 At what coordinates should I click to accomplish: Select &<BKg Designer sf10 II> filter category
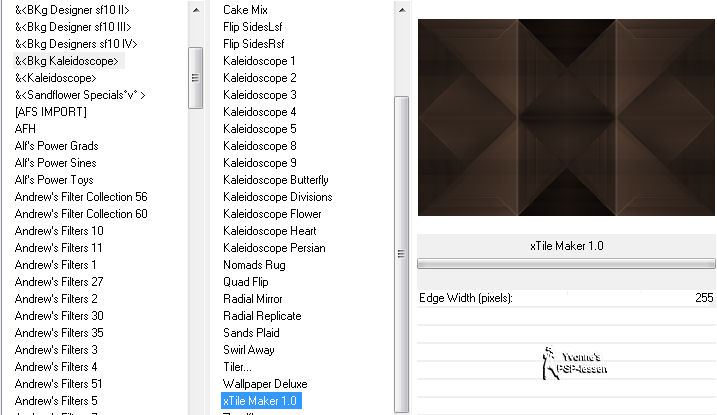click(x=72, y=10)
